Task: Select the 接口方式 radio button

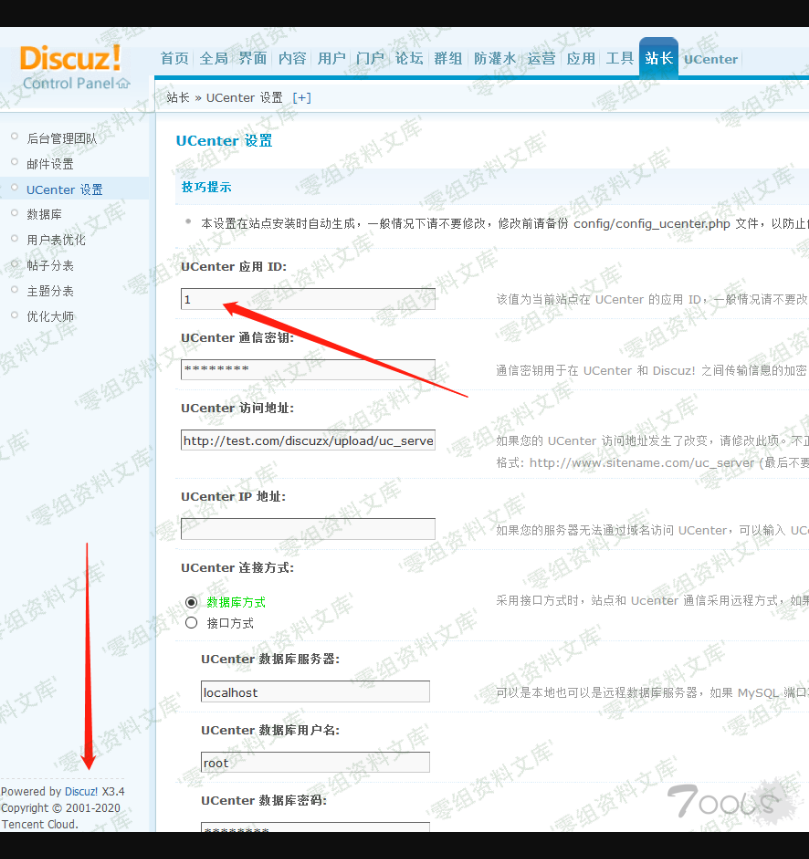Action: coord(192,623)
